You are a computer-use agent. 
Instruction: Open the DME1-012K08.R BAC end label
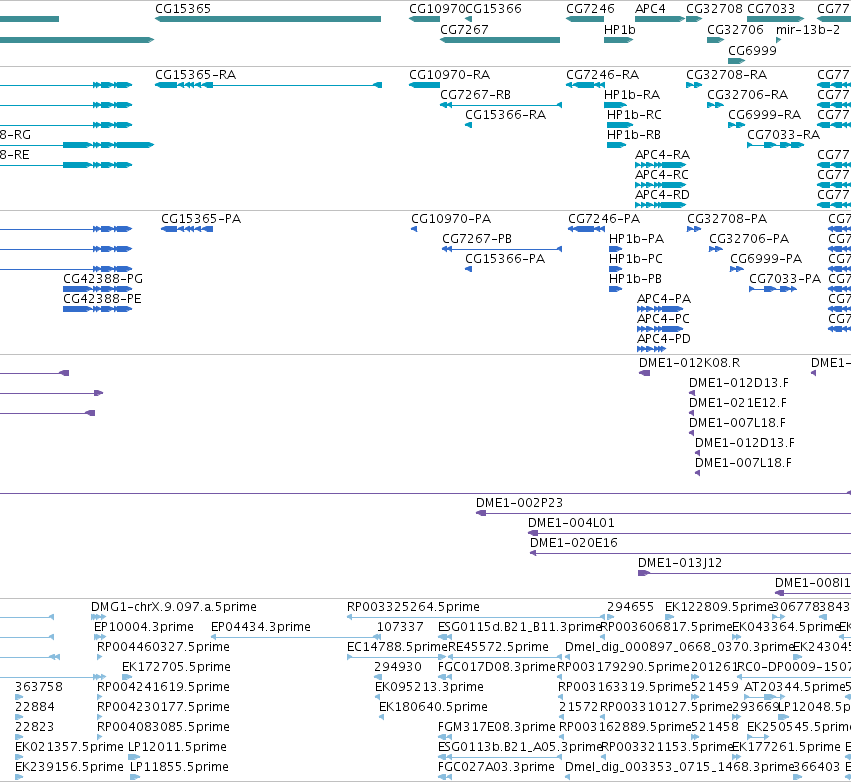click(689, 364)
